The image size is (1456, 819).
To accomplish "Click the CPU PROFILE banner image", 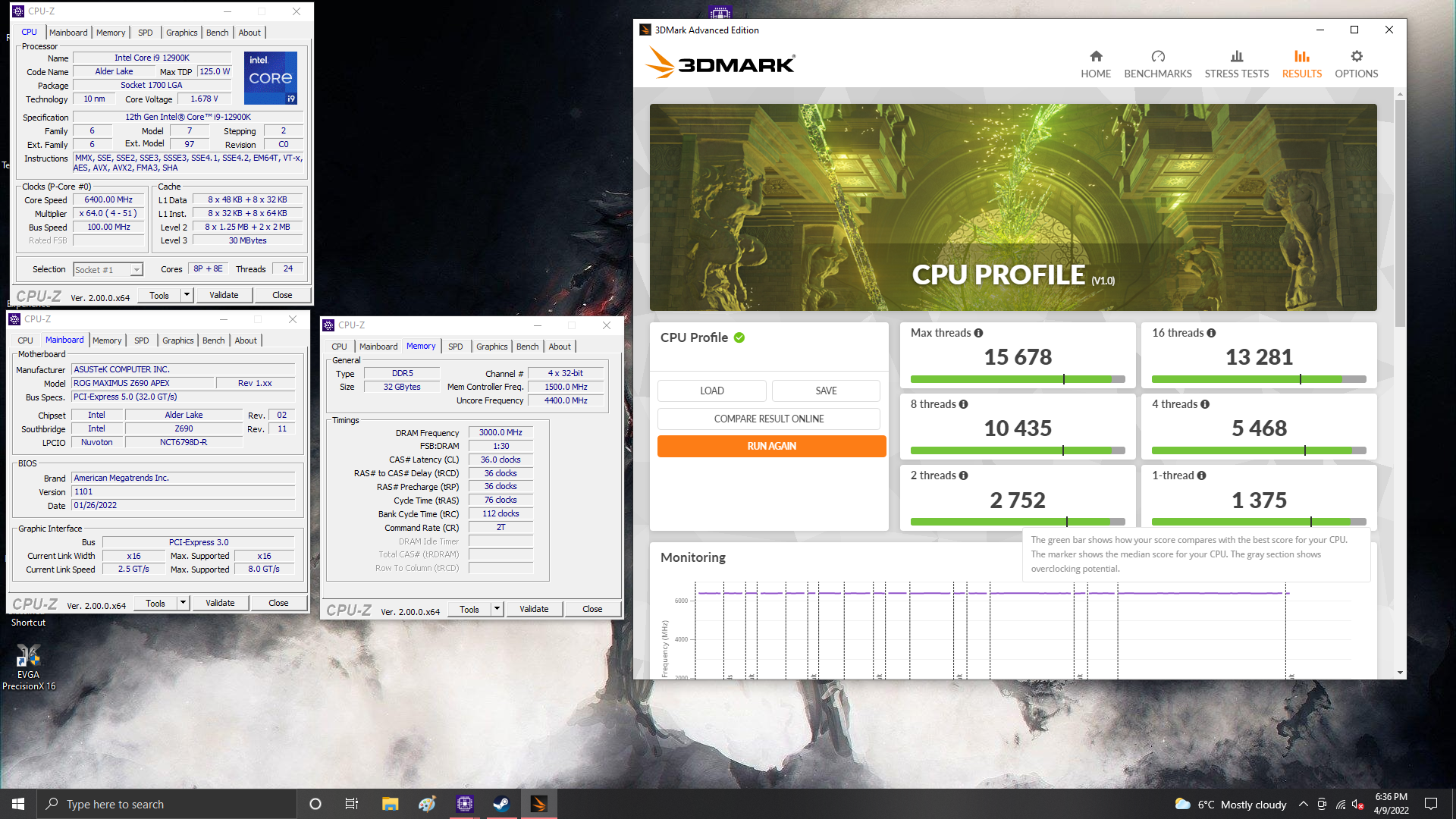I will pos(1013,207).
